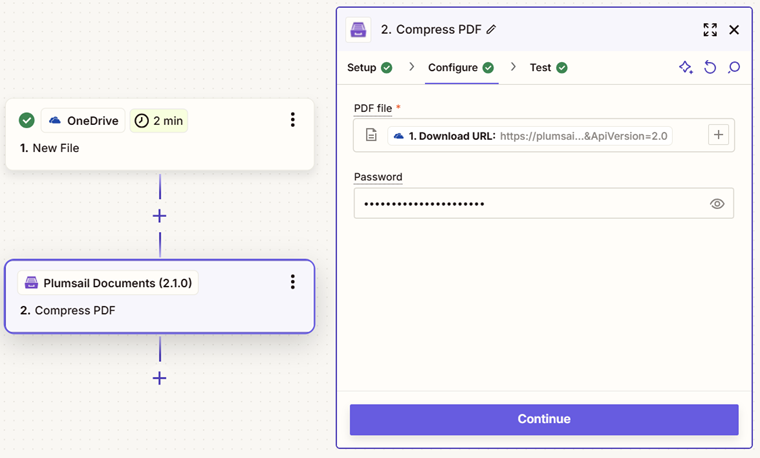
Task: Open the comment bubble icon in panel
Action: pyautogui.click(x=734, y=67)
